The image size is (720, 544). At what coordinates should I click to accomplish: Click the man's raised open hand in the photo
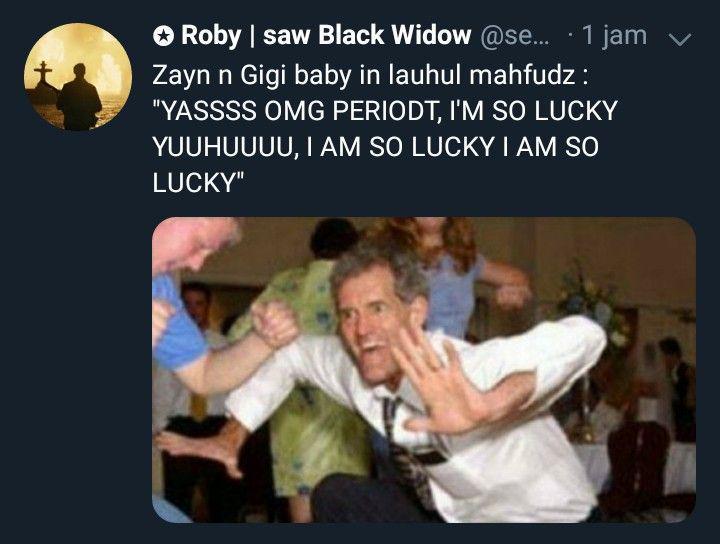[x=441, y=381]
